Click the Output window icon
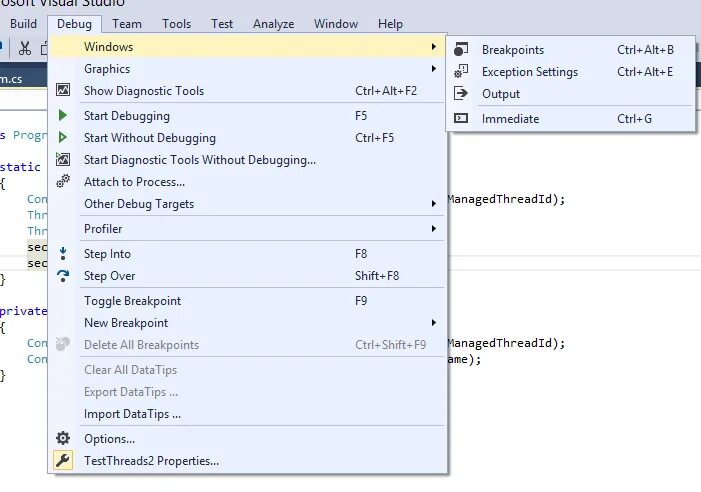 pyautogui.click(x=461, y=93)
